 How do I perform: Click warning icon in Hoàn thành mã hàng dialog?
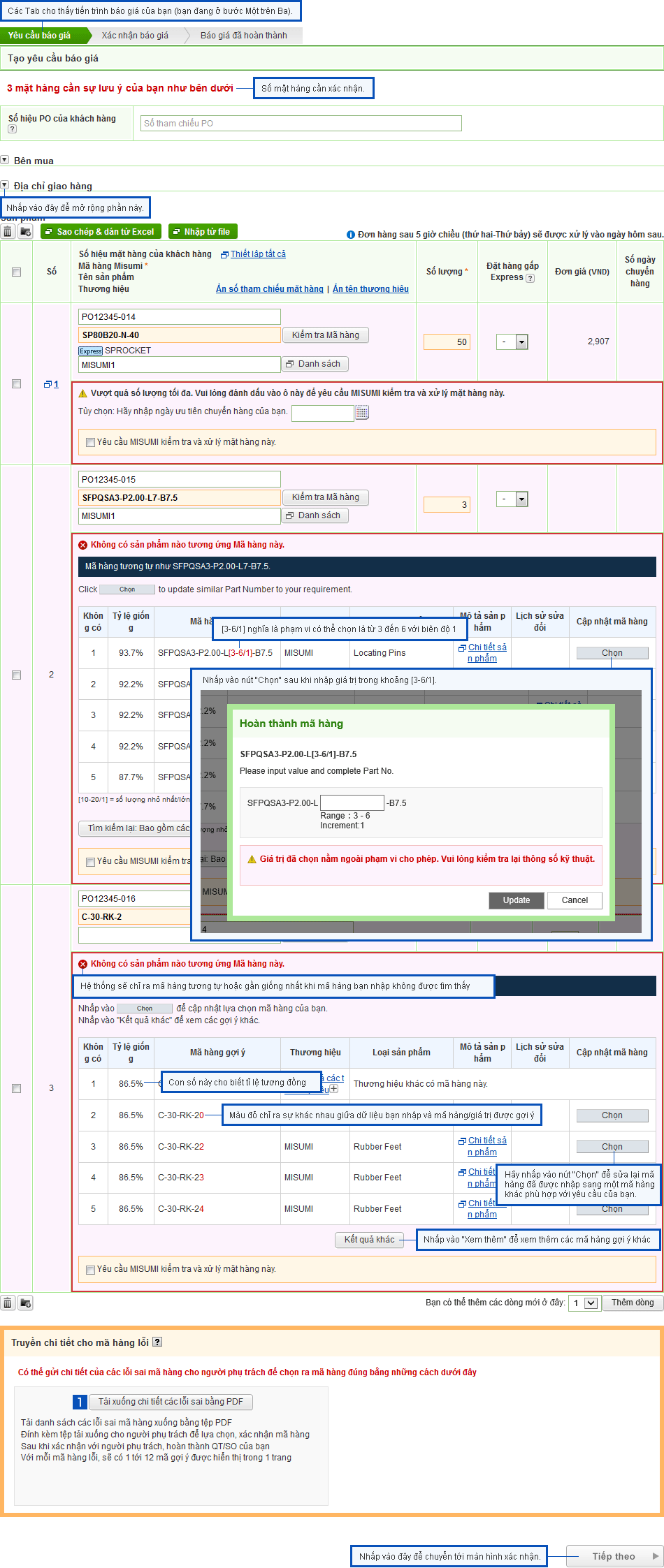tap(252, 859)
